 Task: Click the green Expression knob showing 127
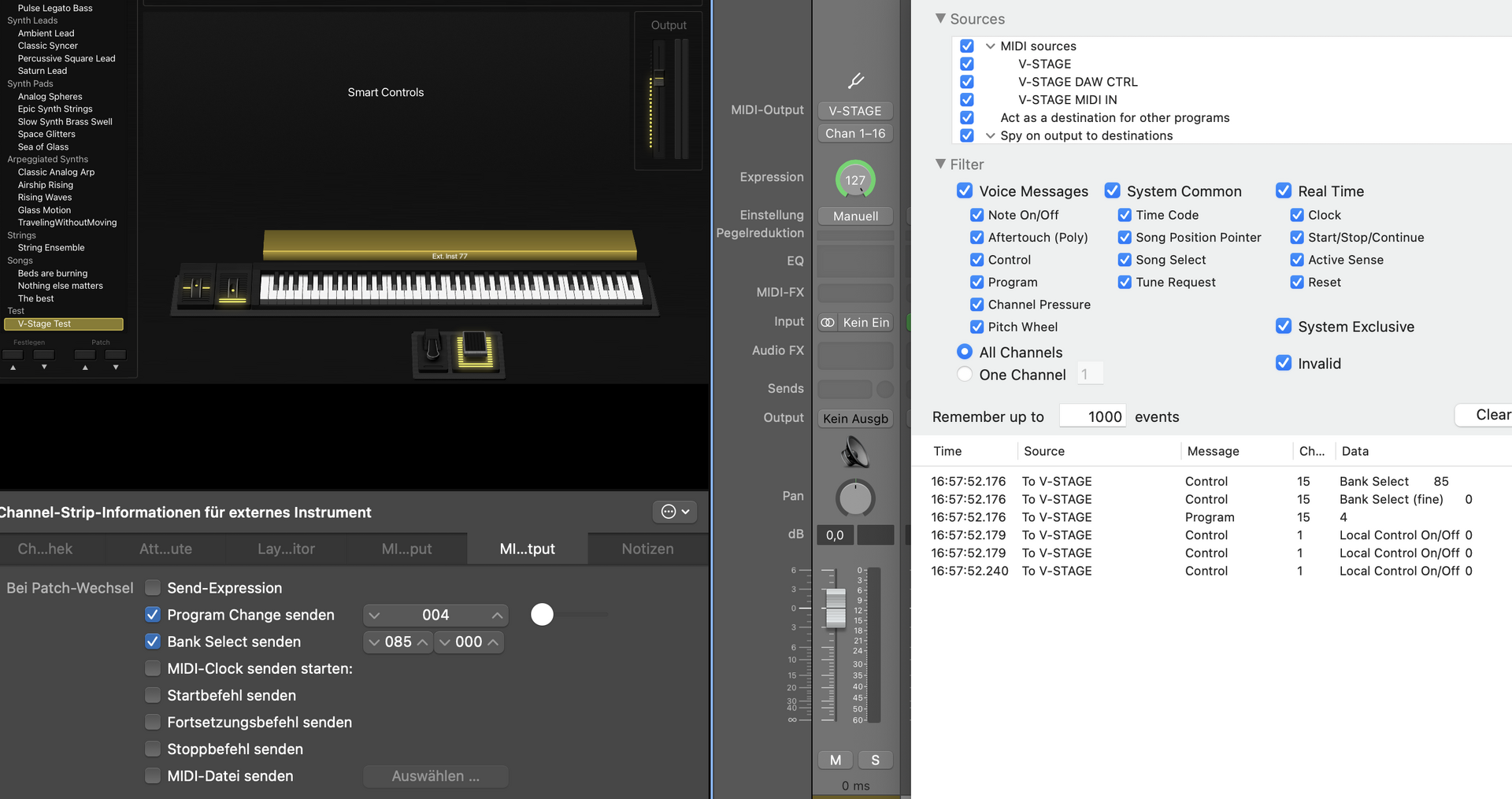coord(855,179)
